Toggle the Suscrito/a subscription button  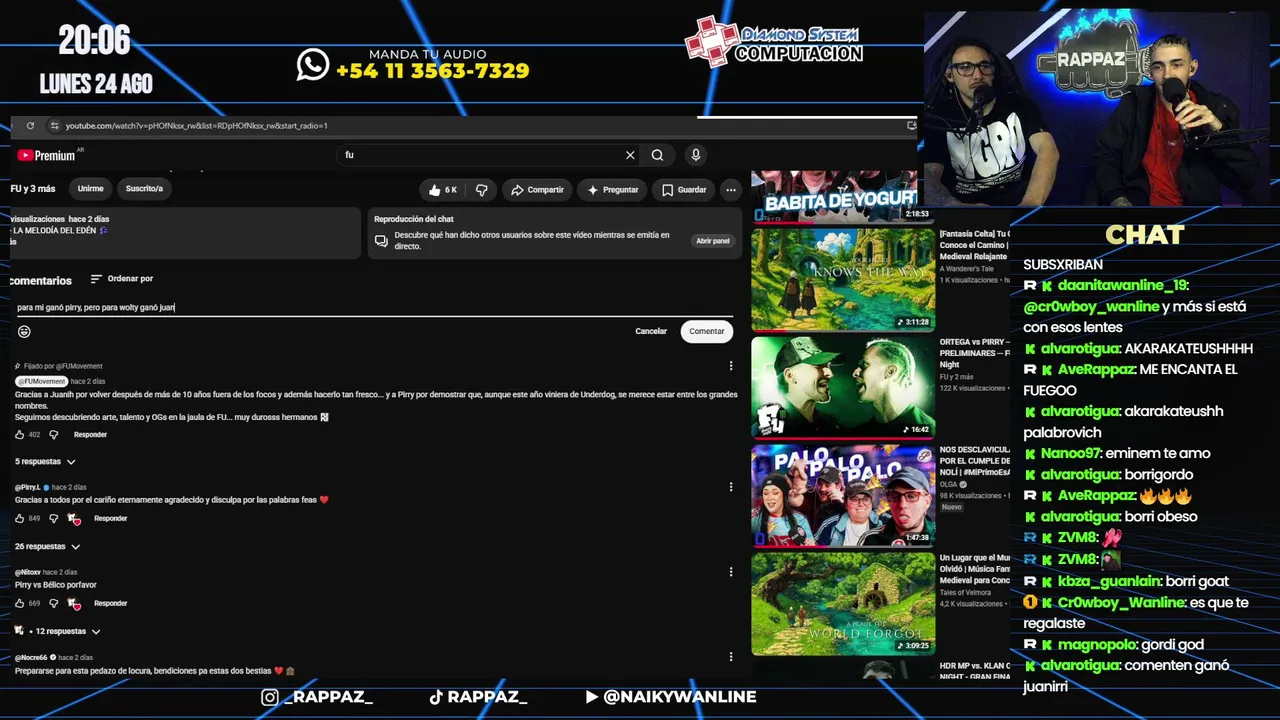144,188
